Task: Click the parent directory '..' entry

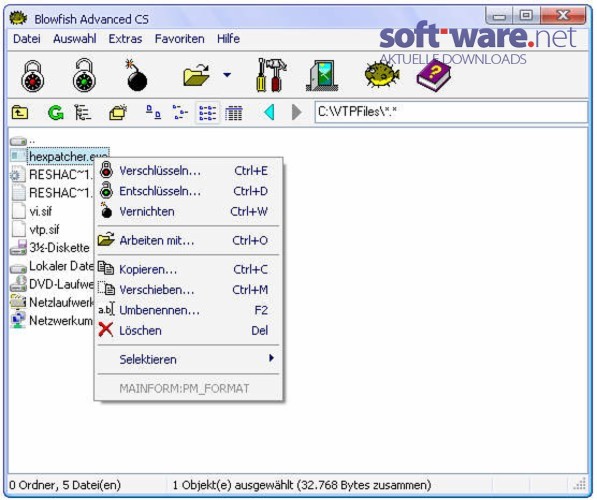Action: 23,141
